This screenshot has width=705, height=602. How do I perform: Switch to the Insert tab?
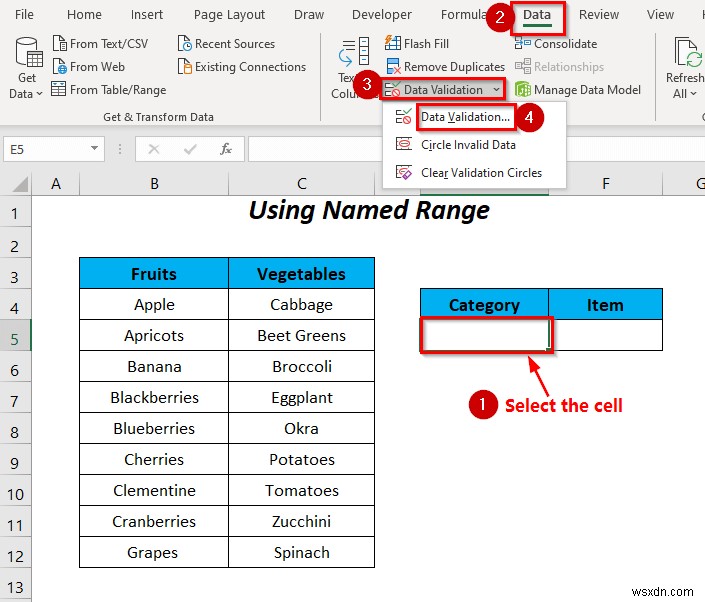pyautogui.click(x=147, y=15)
